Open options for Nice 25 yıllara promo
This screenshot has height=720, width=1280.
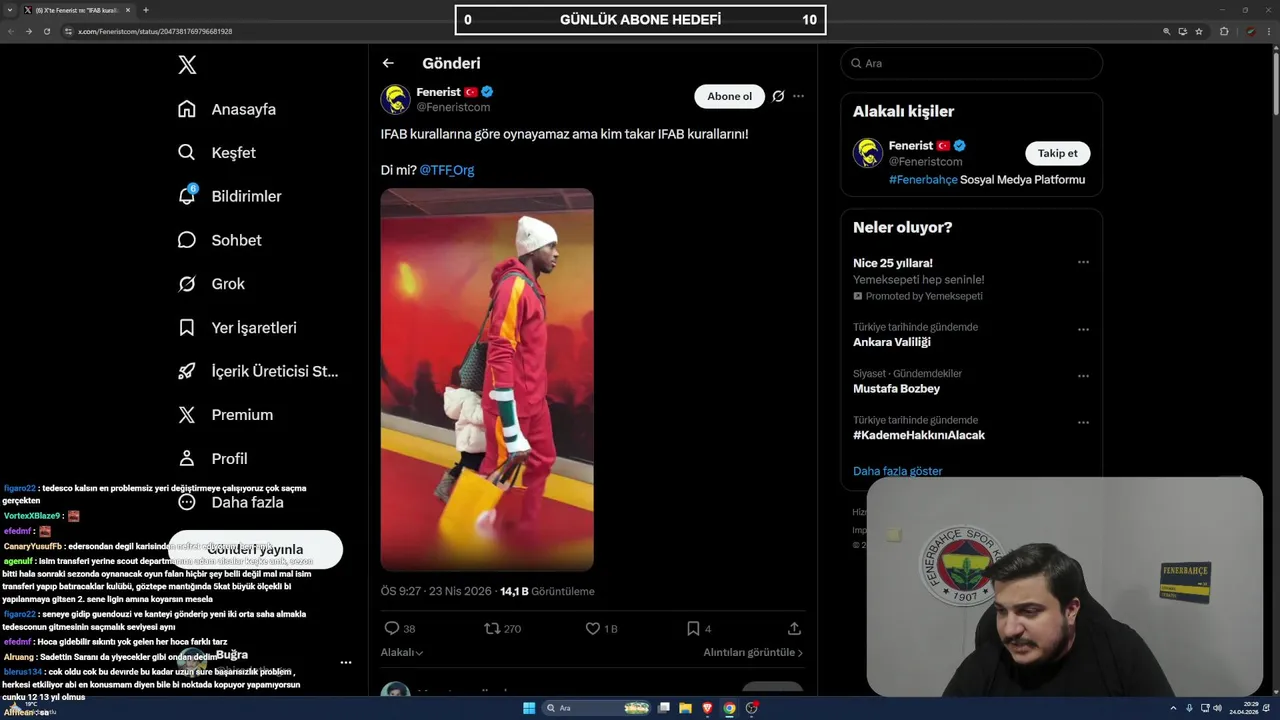[1083, 263]
